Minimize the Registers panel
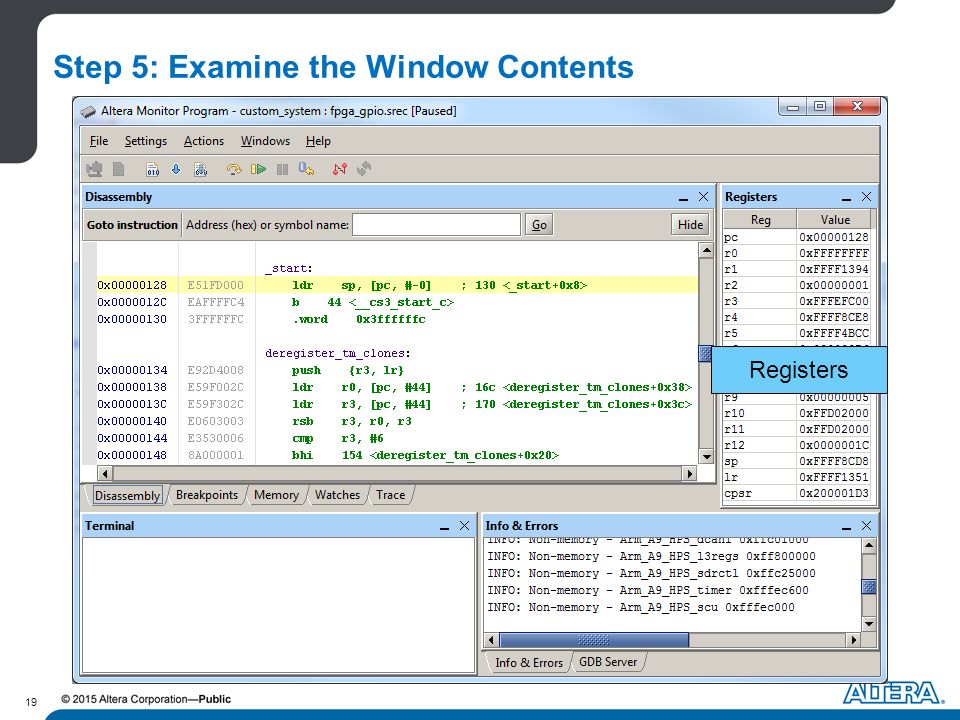The width and height of the screenshot is (960, 720). click(846, 198)
